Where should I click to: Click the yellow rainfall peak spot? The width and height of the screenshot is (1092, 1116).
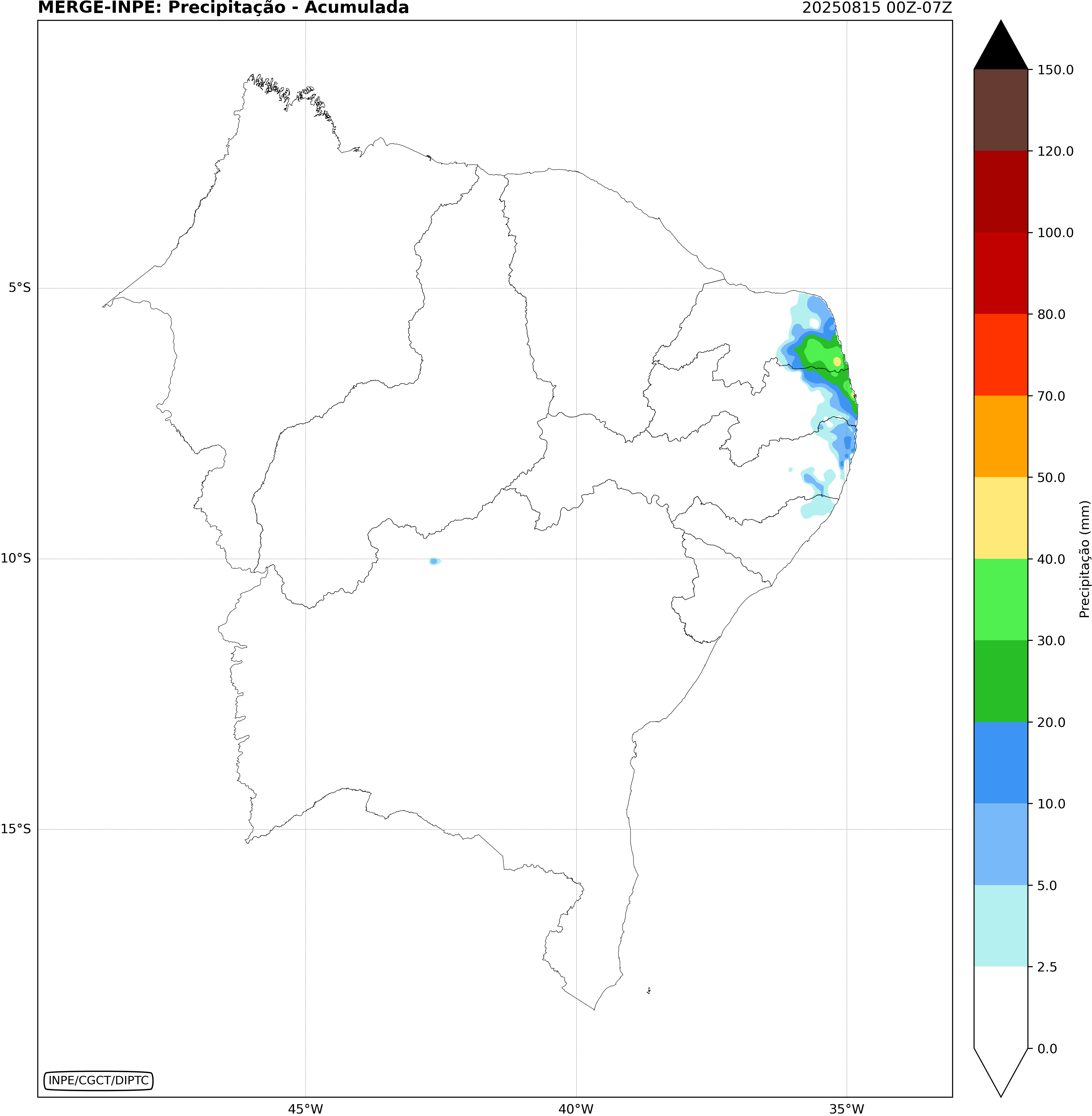point(837,361)
